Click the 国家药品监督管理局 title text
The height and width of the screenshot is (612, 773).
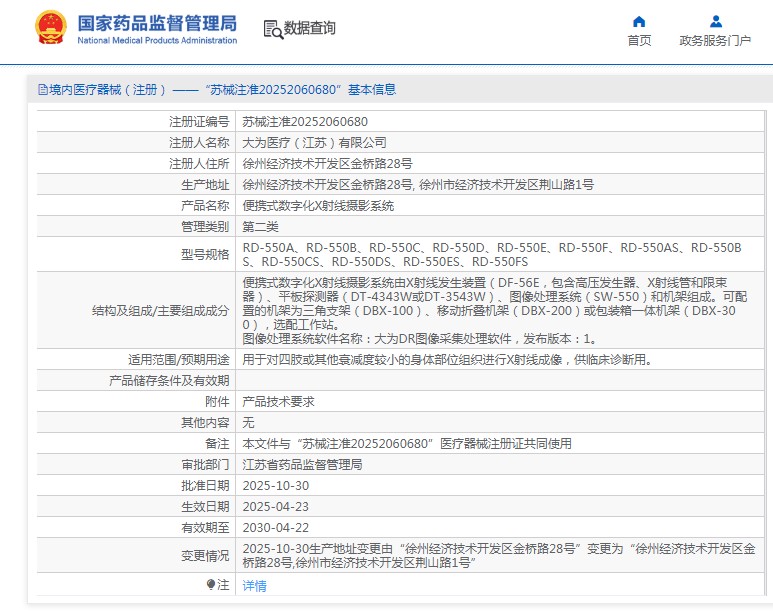pyautogui.click(x=157, y=23)
